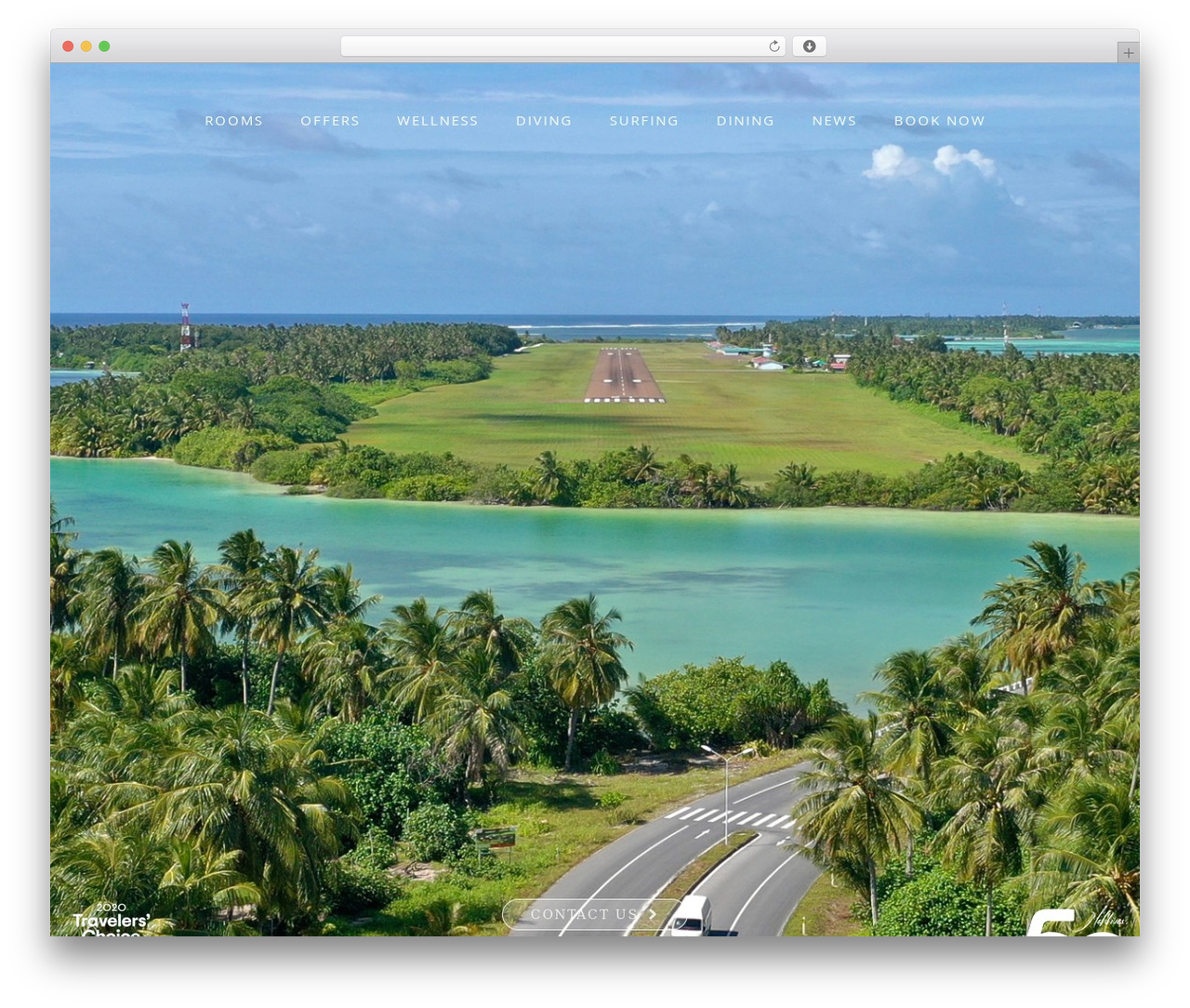Image resolution: width=1190 pixels, height=1008 pixels.
Task: Maximize the window with the green button
Action: pyautogui.click(x=104, y=46)
